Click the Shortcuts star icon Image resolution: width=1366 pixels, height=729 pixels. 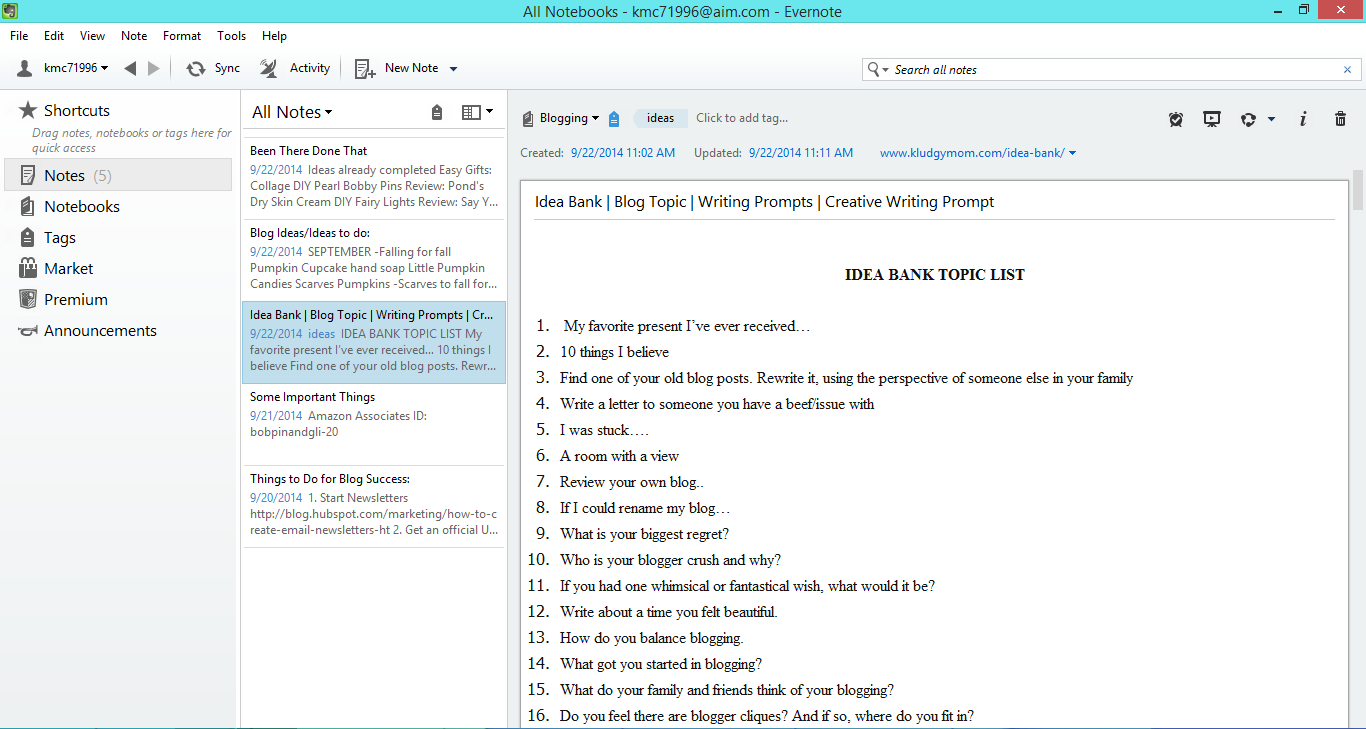coord(28,110)
